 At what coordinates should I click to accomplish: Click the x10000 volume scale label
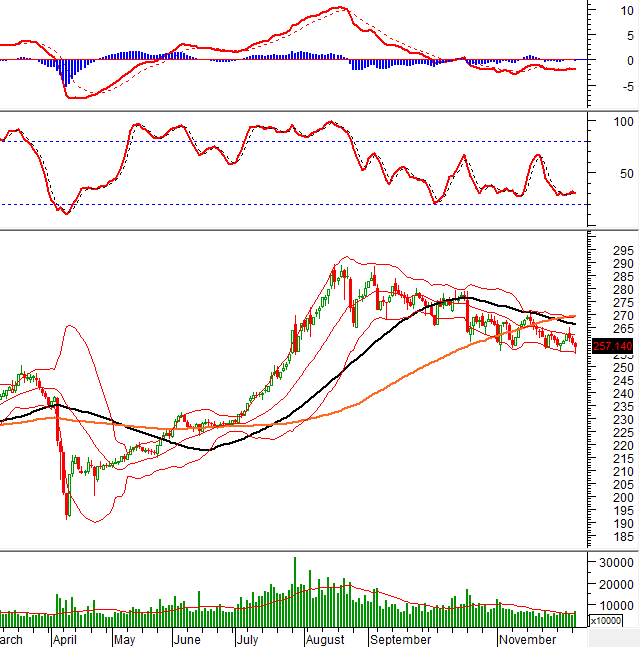[x=605, y=621]
